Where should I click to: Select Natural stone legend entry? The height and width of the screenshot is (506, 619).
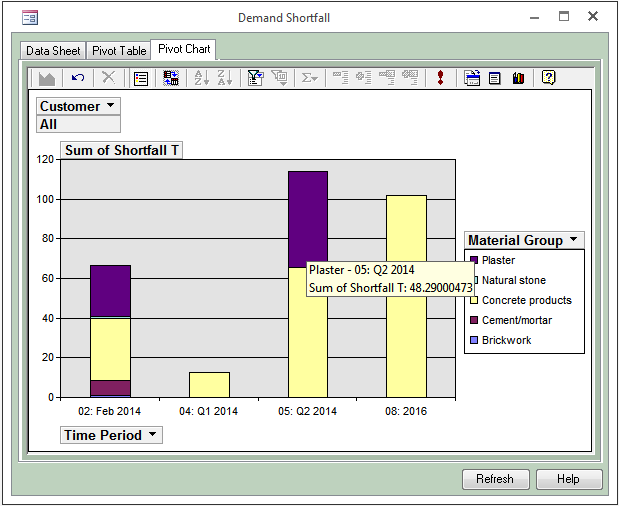pyautogui.click(x=514, y=280)
